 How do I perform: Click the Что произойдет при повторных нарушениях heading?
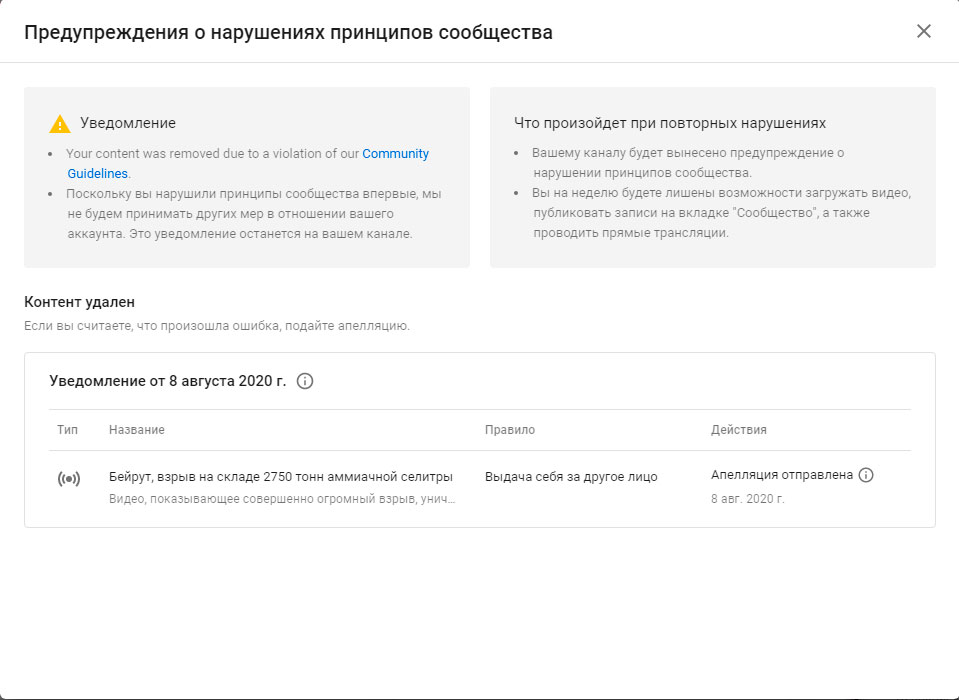(x=669, y=123)
